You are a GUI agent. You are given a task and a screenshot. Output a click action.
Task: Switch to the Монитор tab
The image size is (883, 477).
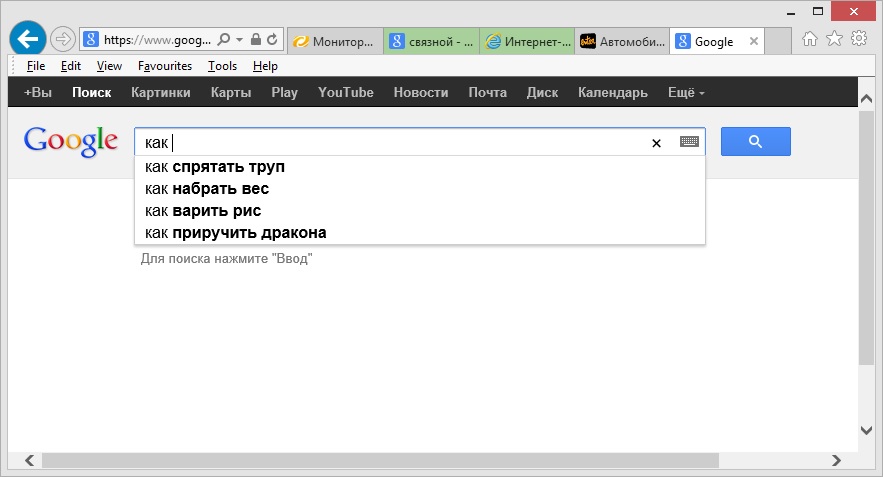pos(335,41)
